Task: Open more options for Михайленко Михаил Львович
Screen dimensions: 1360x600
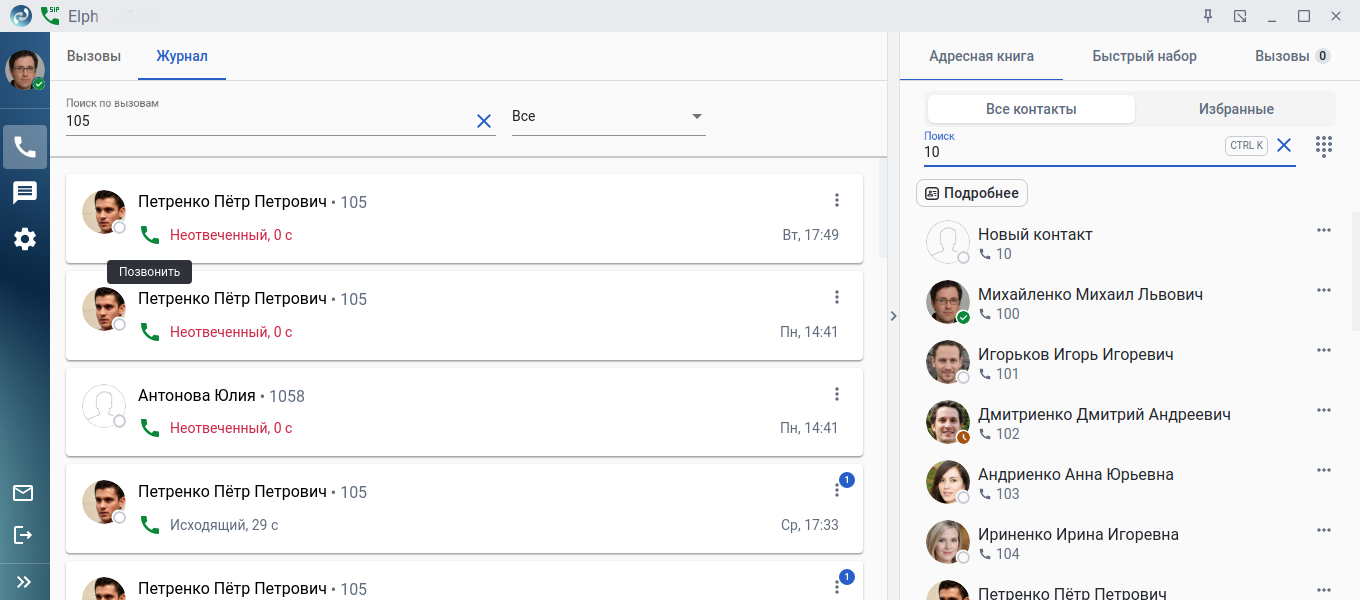Action: pyautogui.click(x=1324, y=290)
